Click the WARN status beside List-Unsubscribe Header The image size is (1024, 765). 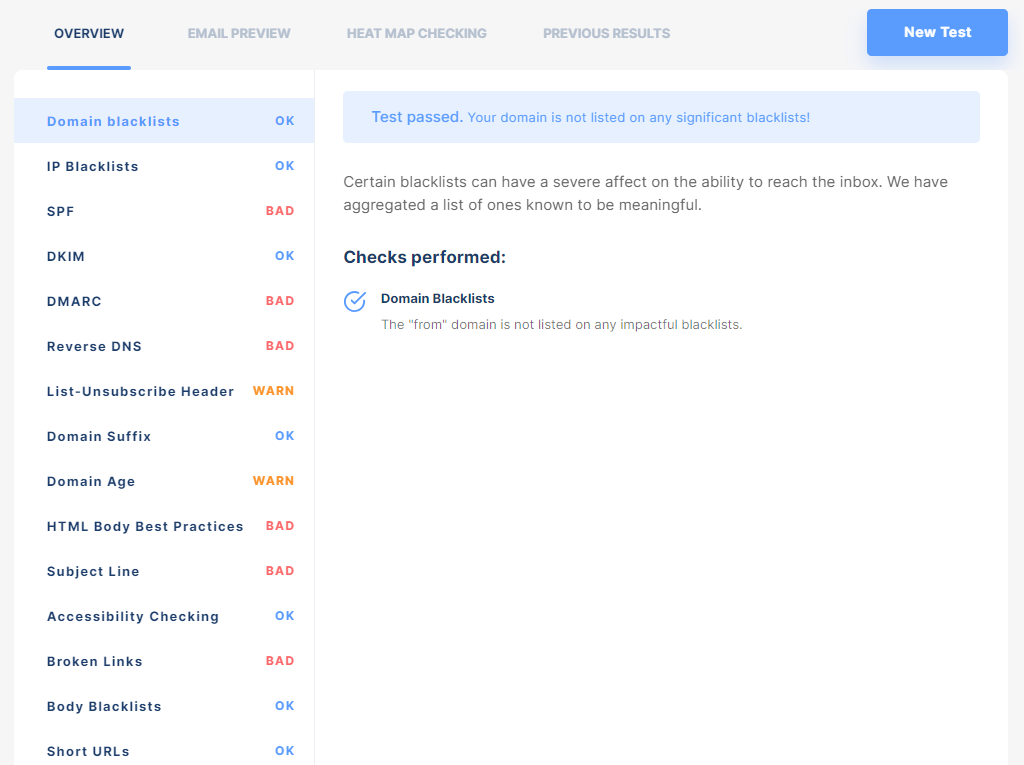point(273,391)
